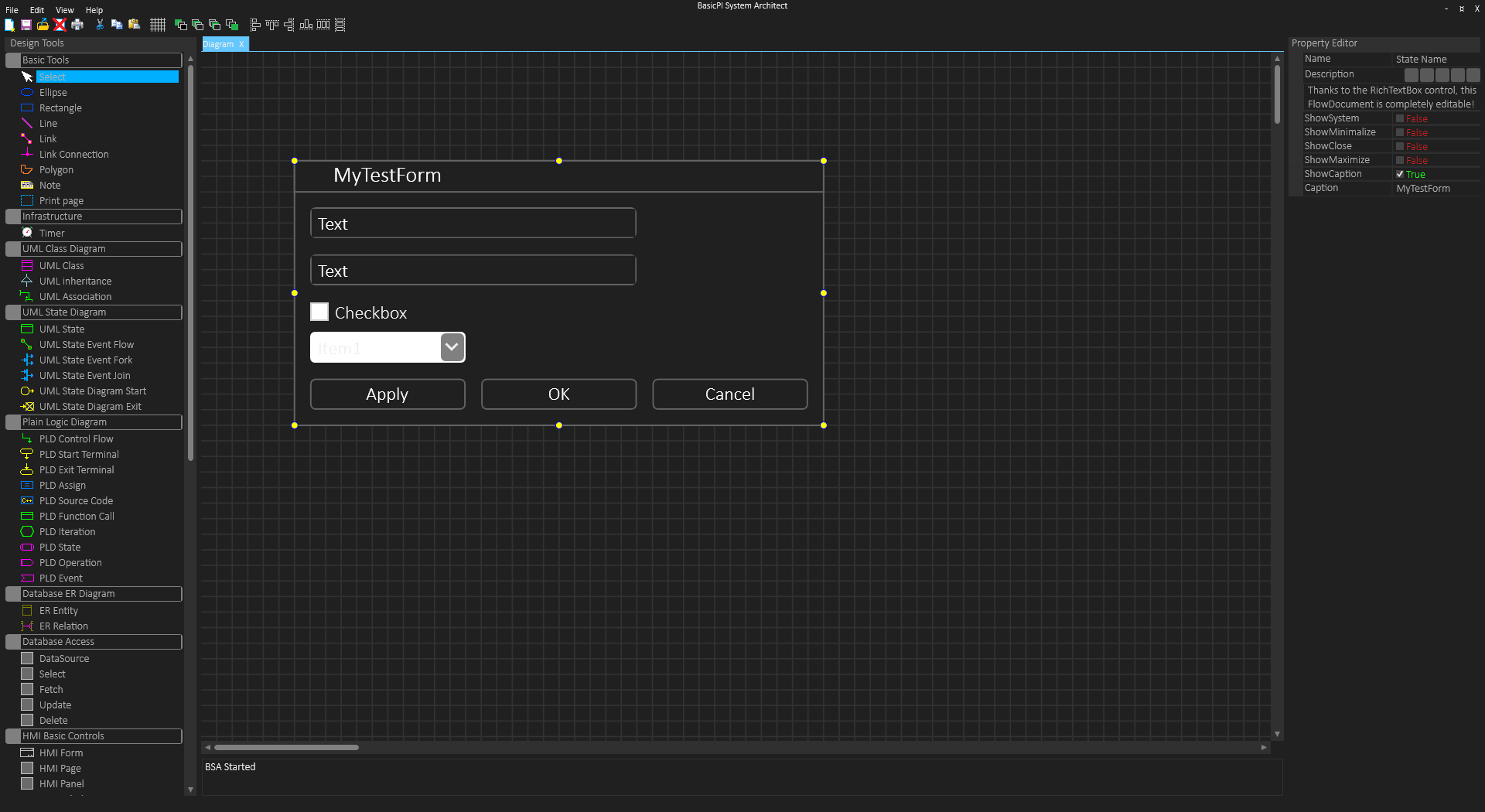Click the canvas vertical scrollbar thumb
Image resolution: width=1485 pixels, height=812 pixels.
click(1277, 94)
